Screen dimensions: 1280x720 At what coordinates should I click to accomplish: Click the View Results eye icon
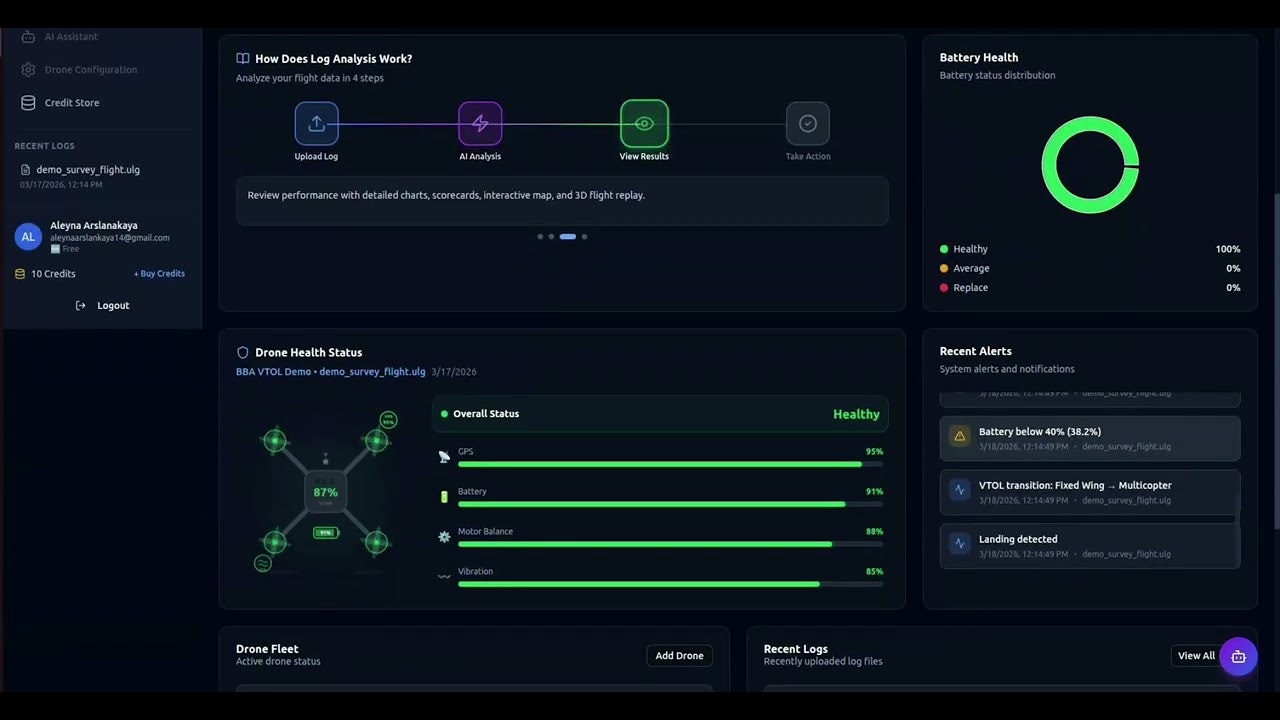coord(644,124)
